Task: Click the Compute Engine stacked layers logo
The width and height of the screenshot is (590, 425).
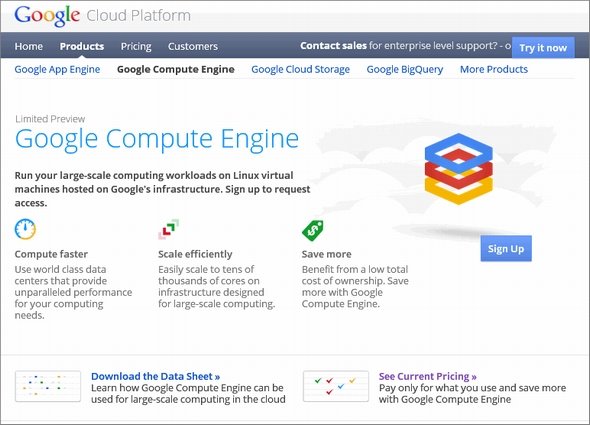Action: click(458, 169)
